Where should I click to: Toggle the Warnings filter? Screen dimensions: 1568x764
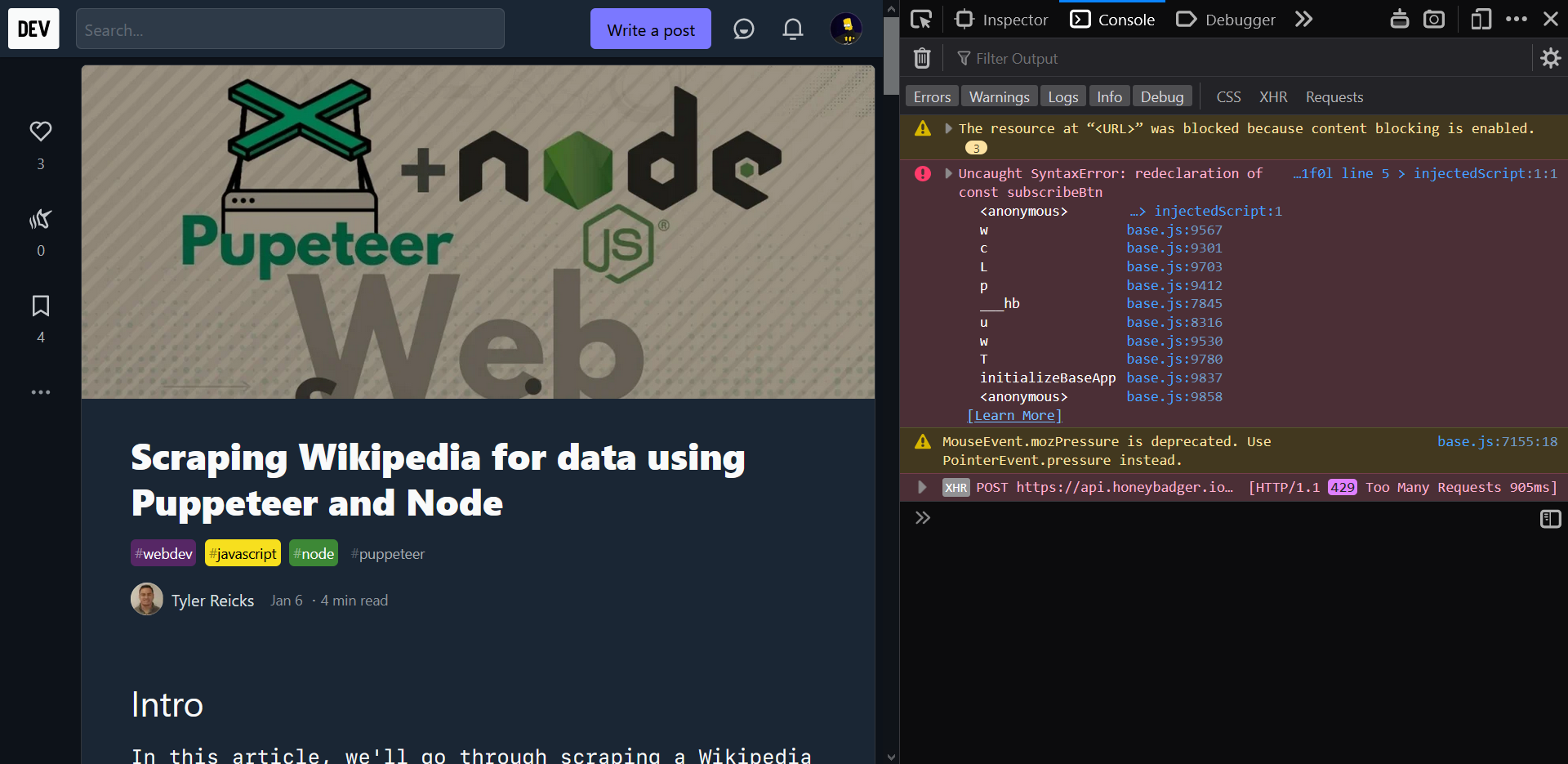(x=999, y=96)
